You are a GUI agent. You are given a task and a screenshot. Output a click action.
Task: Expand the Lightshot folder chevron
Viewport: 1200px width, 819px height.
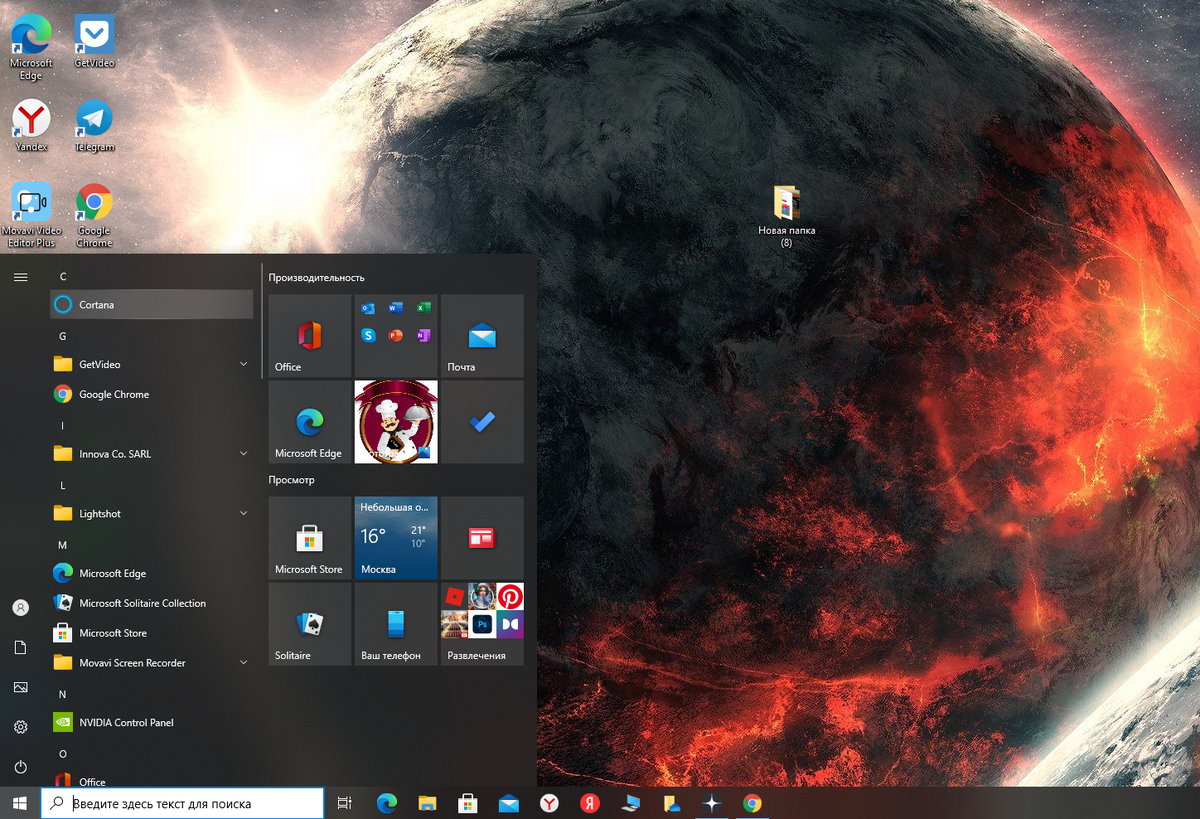pyautogui.click(x=243, y=513)
